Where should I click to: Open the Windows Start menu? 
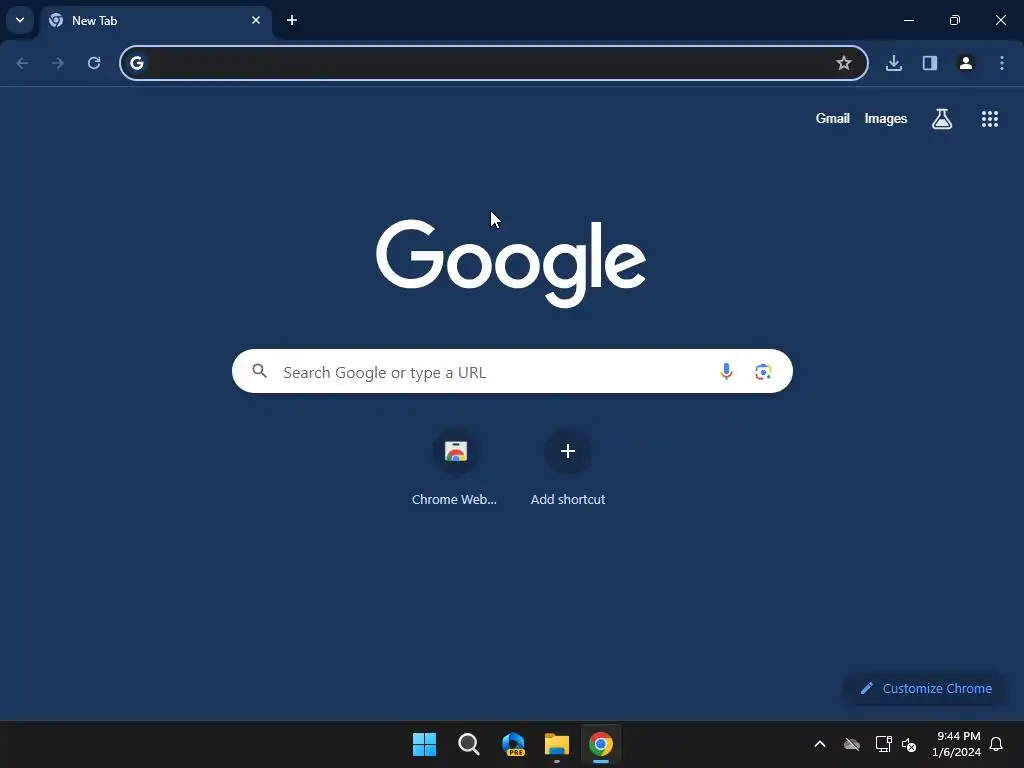(424, 744)
